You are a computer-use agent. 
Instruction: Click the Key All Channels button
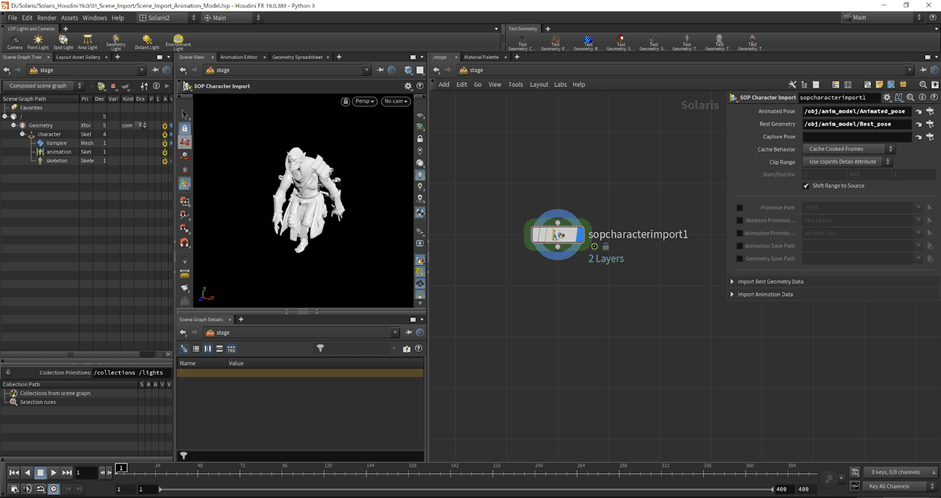click(x=888, y=486)
